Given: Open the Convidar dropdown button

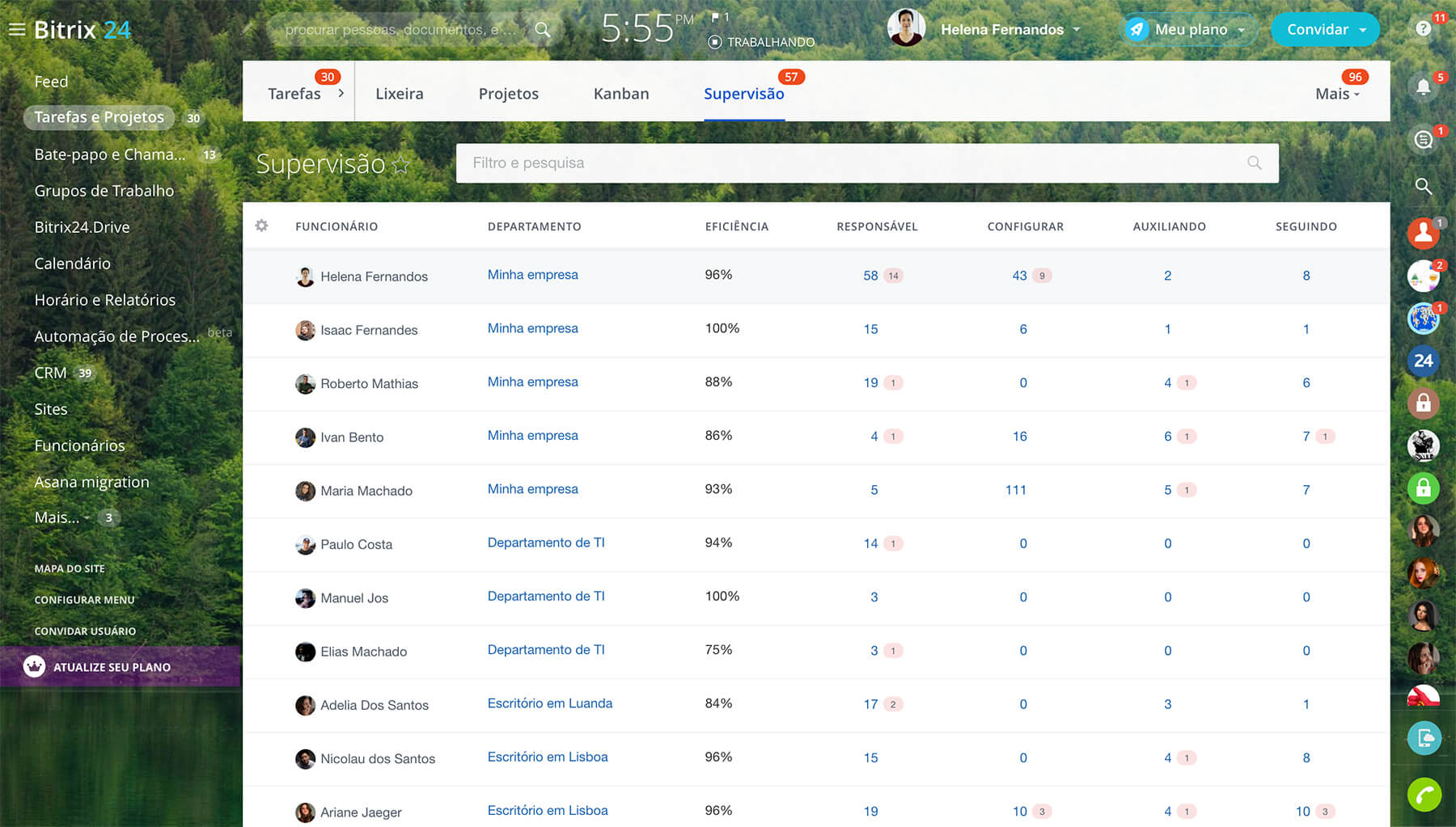Looking at the screenshot, I should pyautogui.click(x=1325, y=30).
